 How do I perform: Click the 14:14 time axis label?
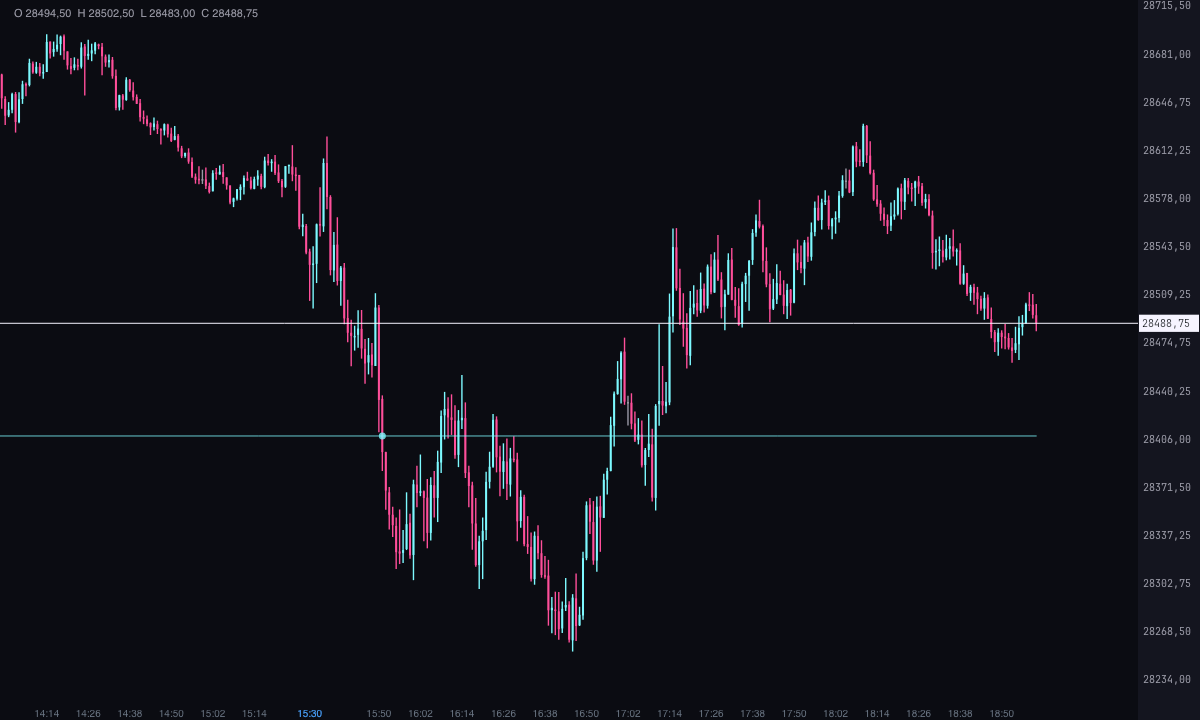coord(47,713)
